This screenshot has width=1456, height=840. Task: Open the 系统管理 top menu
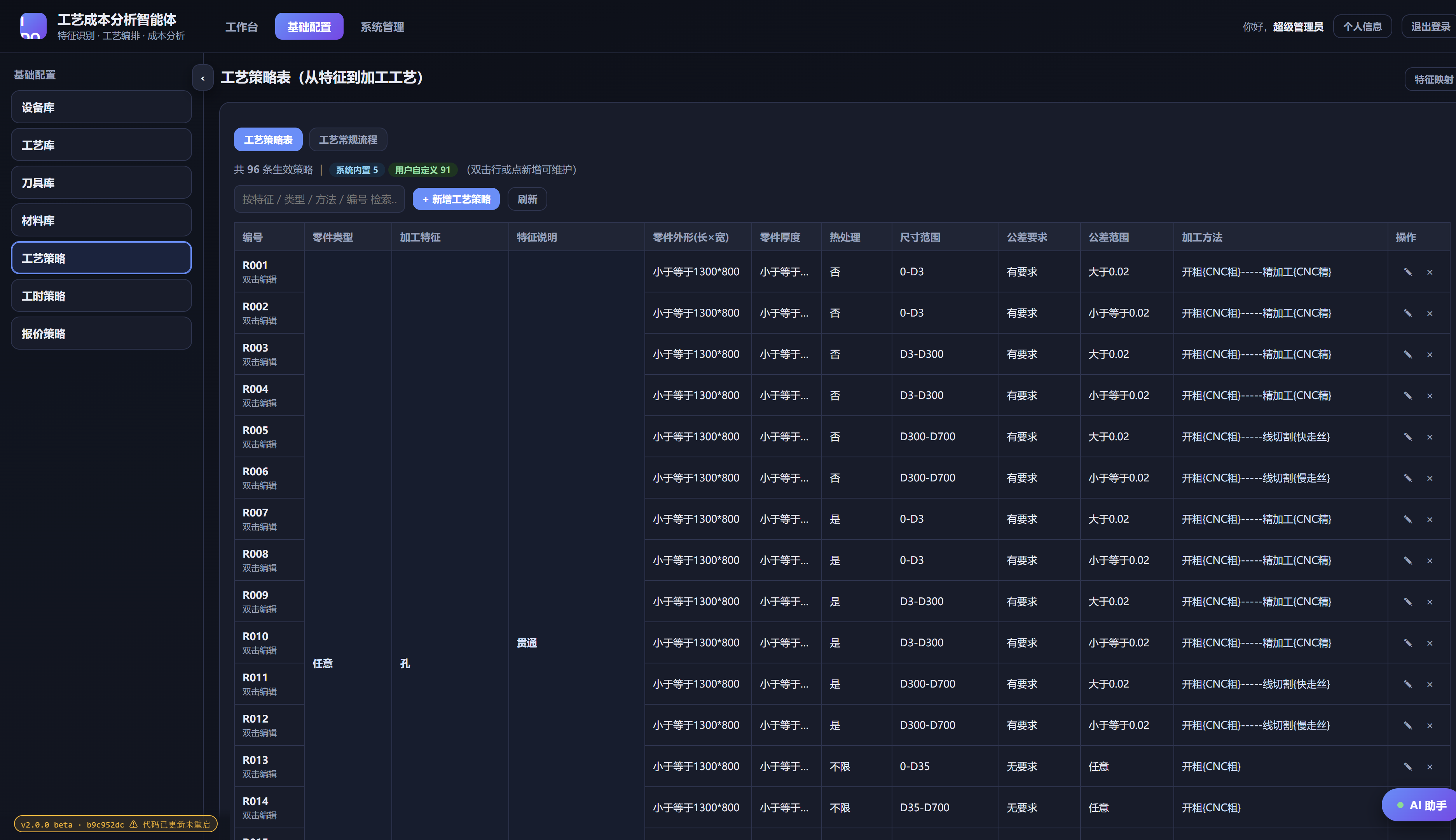click(x=382, y=26)
